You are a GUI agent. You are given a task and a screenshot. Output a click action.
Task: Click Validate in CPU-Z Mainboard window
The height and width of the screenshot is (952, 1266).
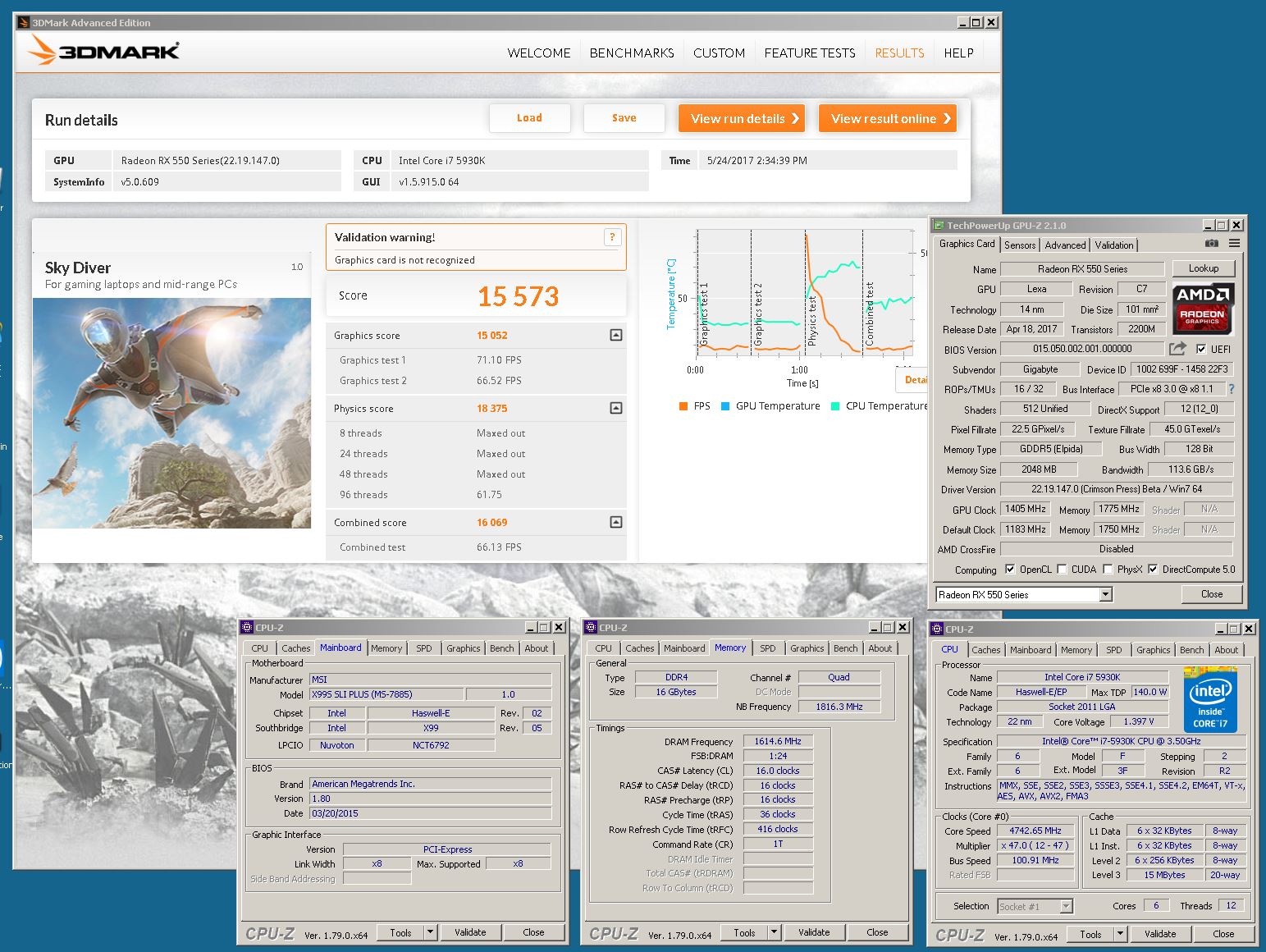pyautogui.click(x=470, y=932)
